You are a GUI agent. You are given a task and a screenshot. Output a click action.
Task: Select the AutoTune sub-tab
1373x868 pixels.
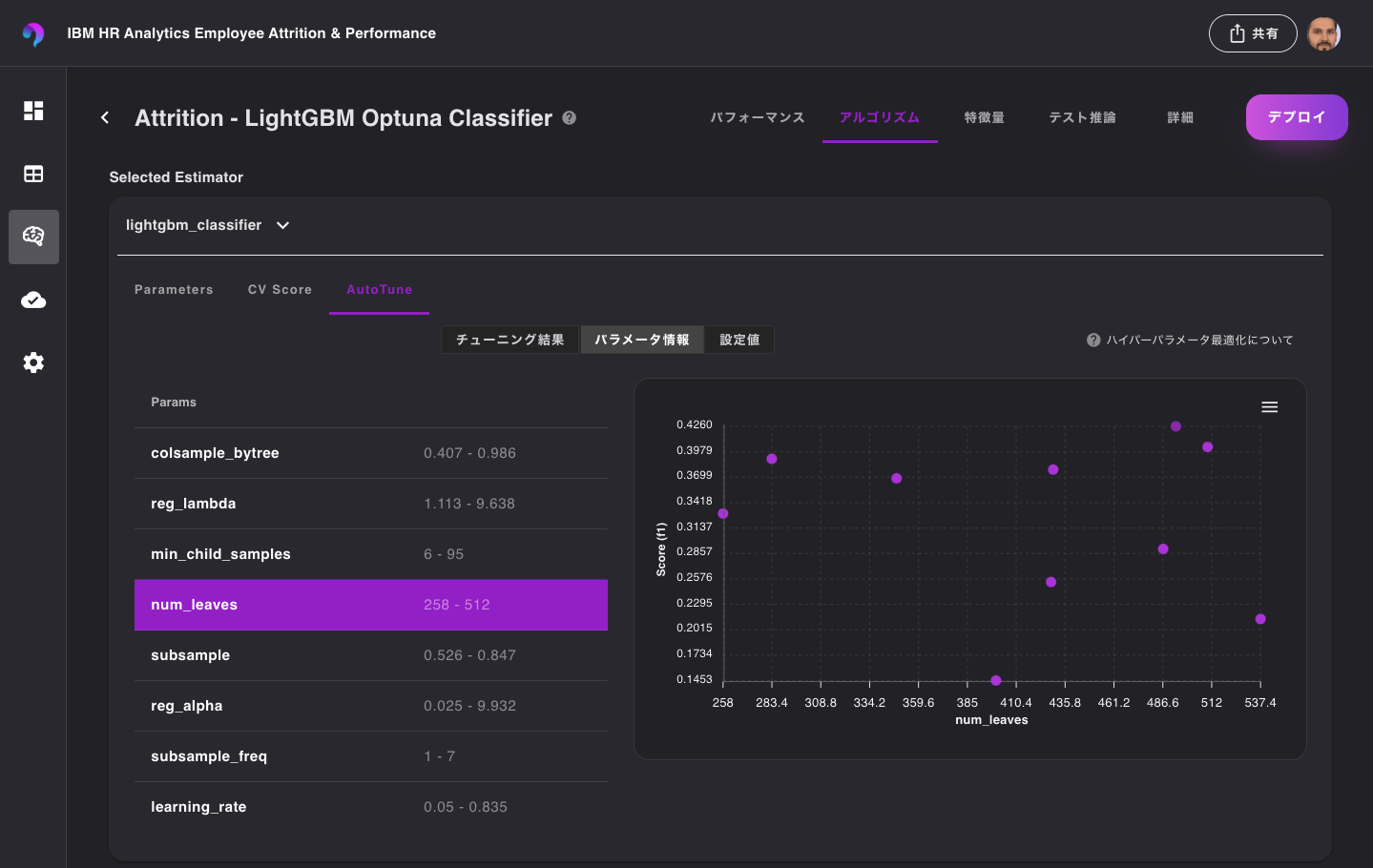[x=379, y=289]
